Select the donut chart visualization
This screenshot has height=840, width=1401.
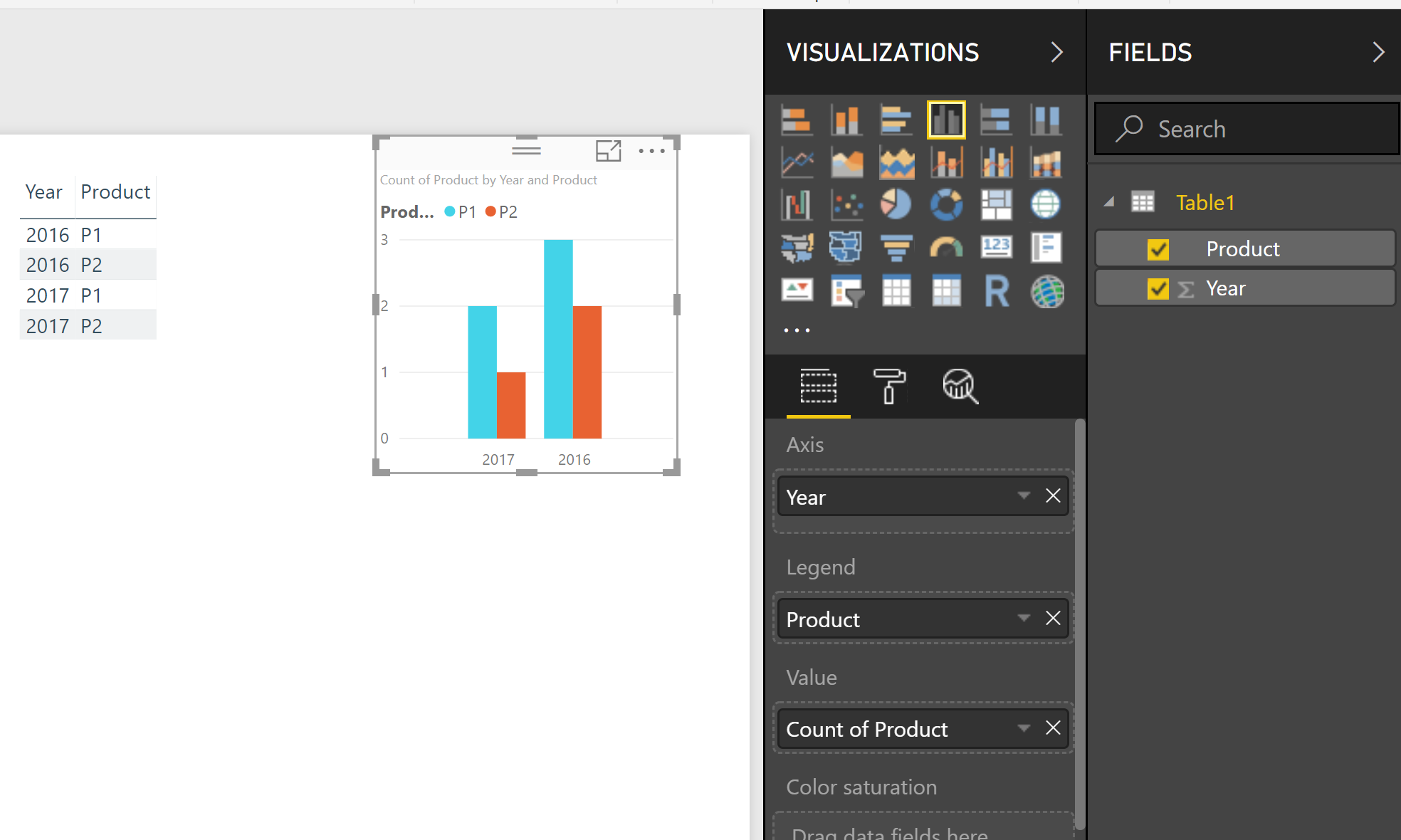click(x=946, y=205)
